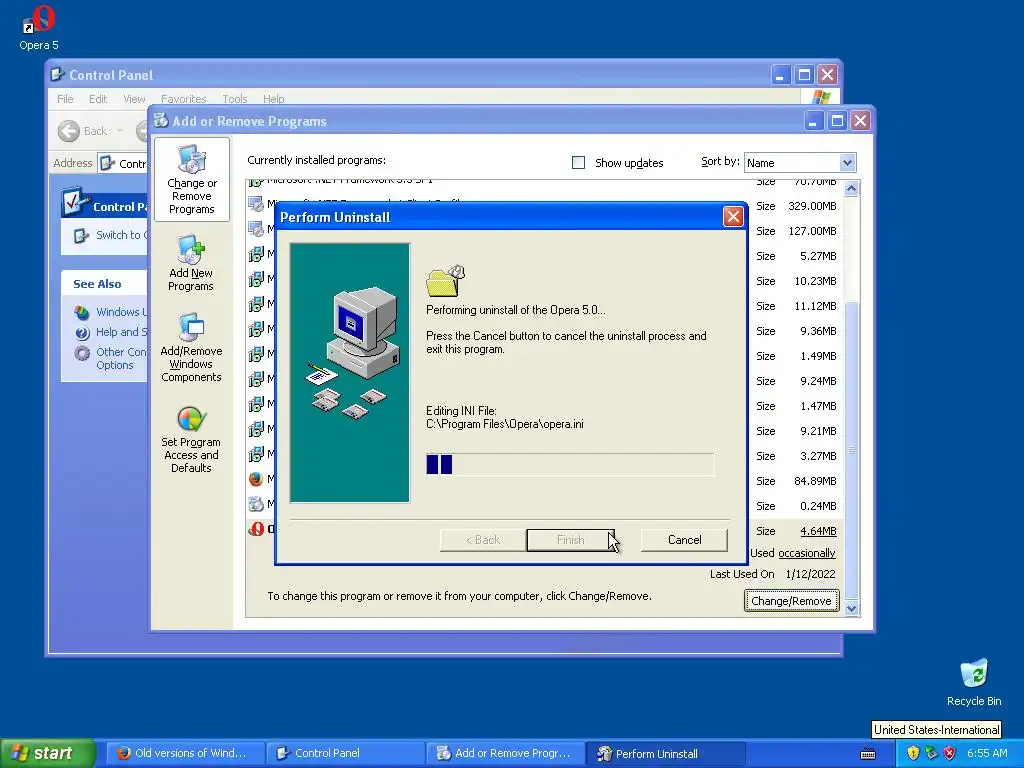Cancel the Opera uninstall process
Viewport: 1024px width, 768px height.
tap(684, 540)
